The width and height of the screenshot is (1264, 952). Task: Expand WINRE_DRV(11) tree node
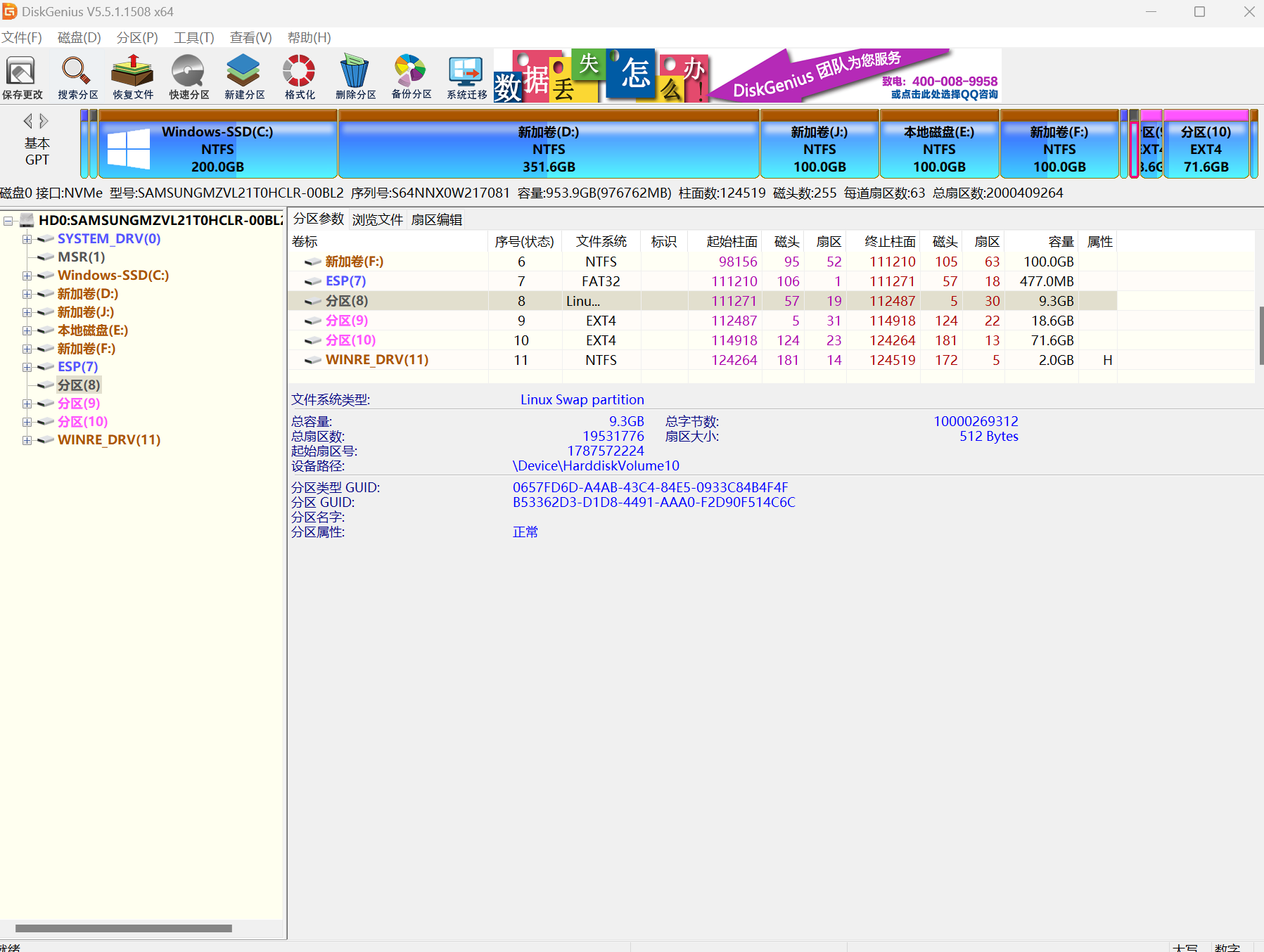[x=27, y=440]
